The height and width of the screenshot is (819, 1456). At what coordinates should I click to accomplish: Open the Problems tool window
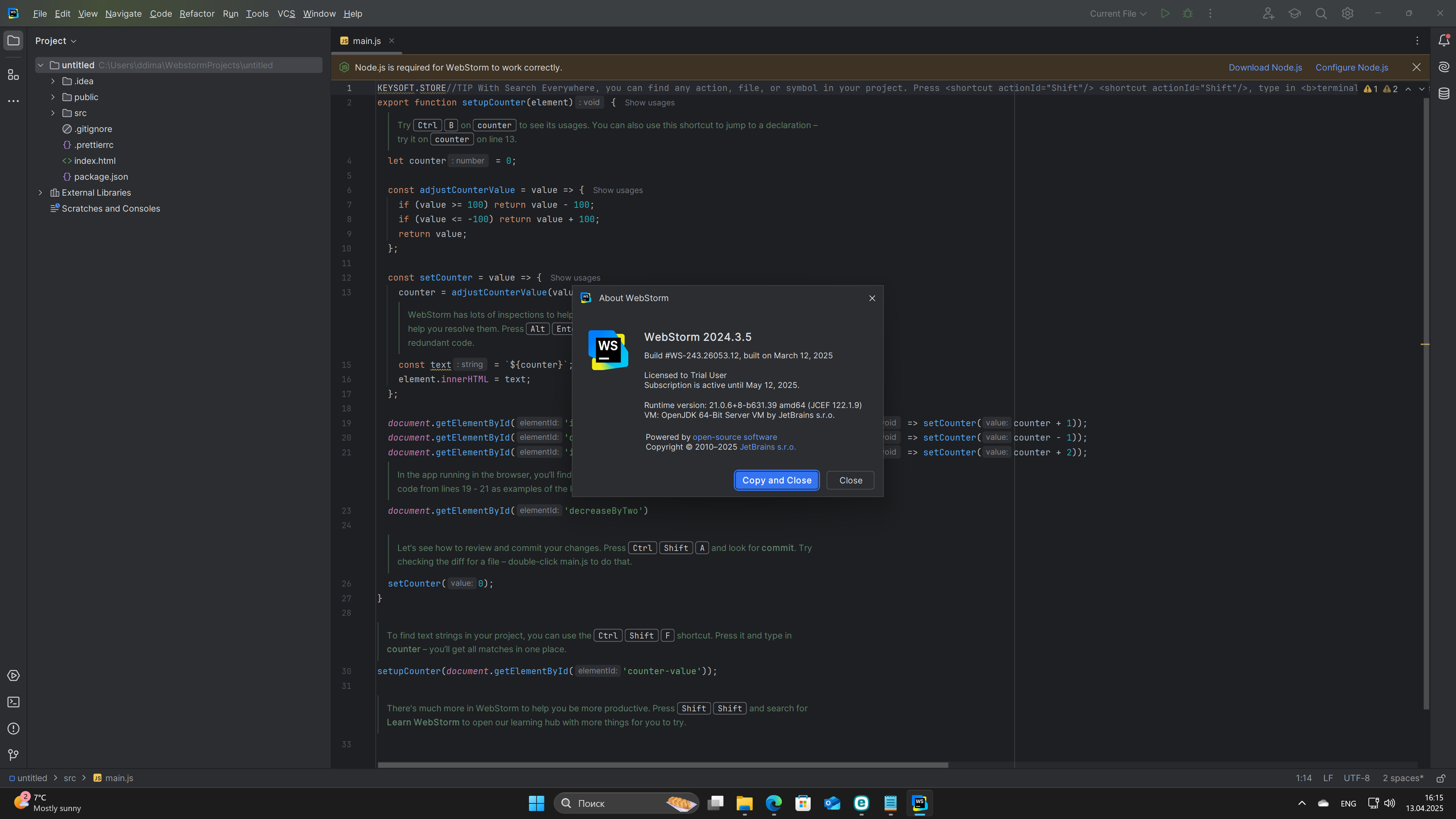(14, 728)
